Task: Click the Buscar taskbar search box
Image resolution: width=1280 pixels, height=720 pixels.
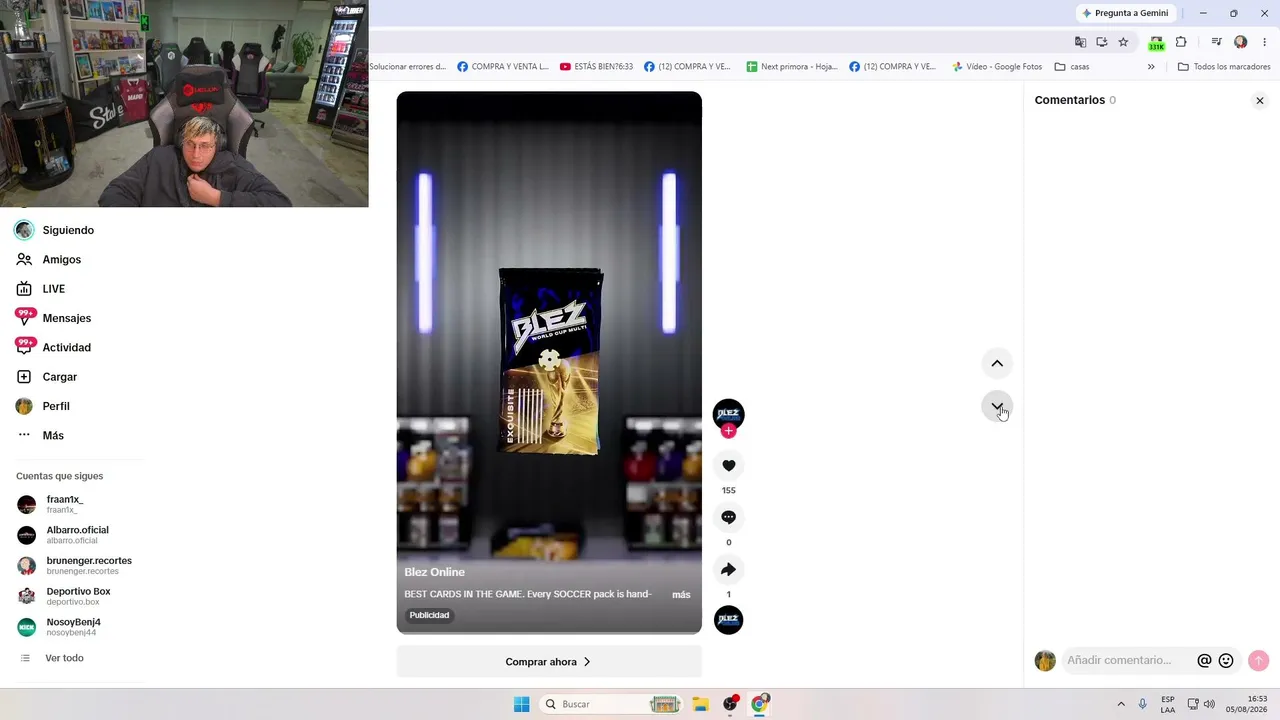Action: [612, 704]
